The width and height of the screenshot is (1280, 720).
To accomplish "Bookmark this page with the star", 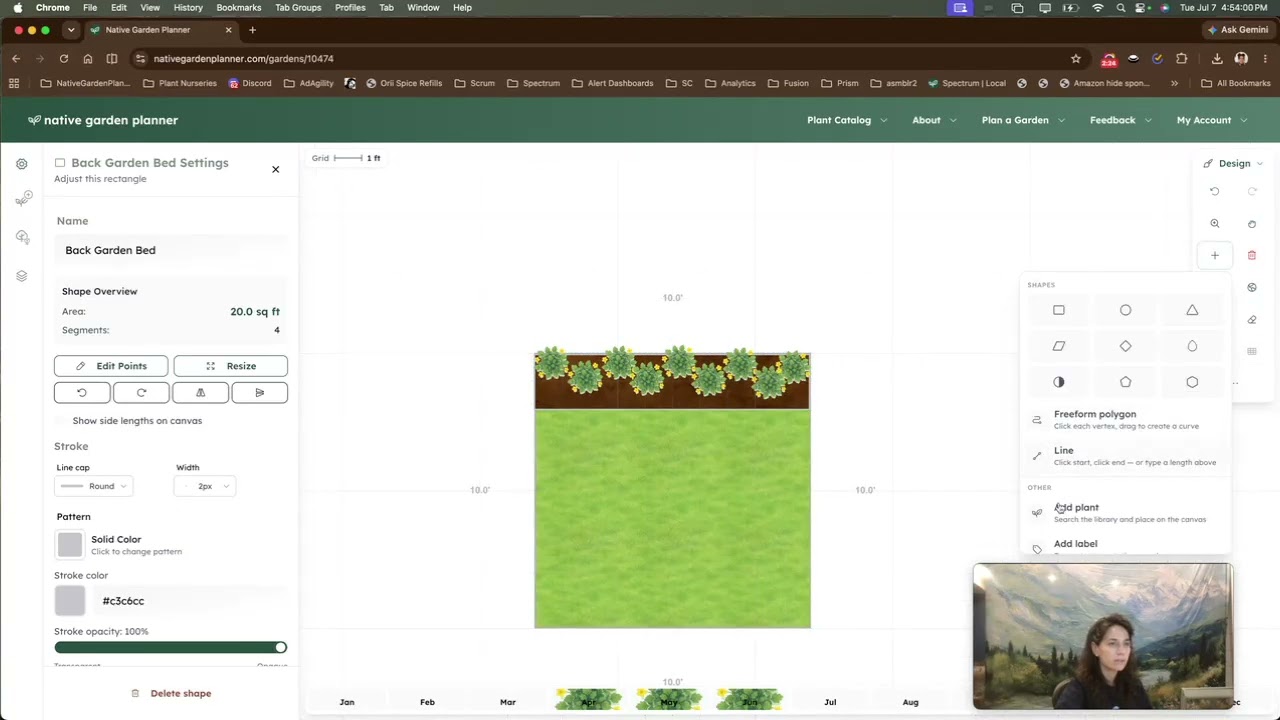I will point(1076,59).
